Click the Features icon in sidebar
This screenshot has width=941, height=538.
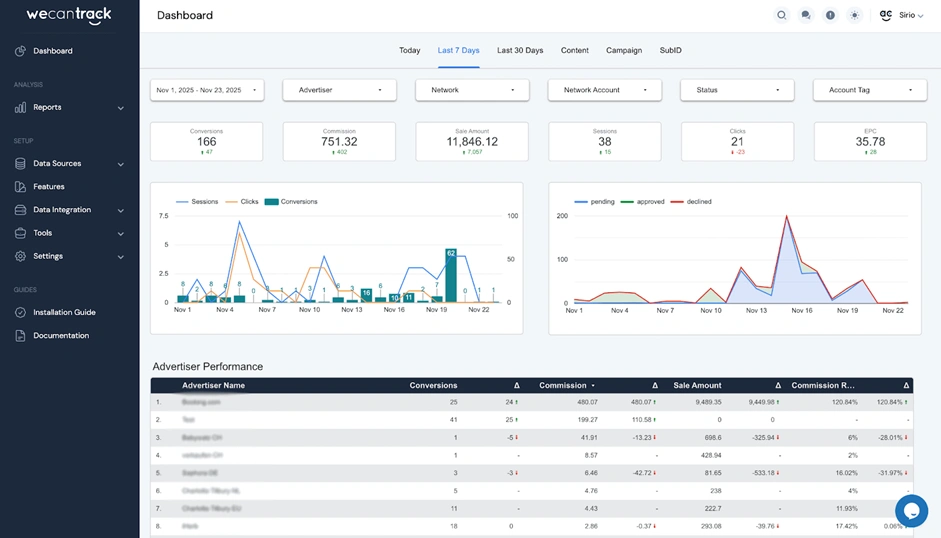point(21,187)
